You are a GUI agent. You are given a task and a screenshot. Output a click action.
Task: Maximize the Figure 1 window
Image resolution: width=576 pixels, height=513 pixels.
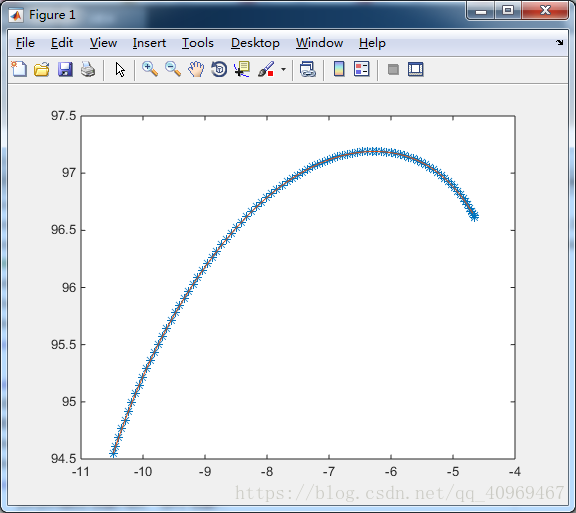(x=508, y=10)
